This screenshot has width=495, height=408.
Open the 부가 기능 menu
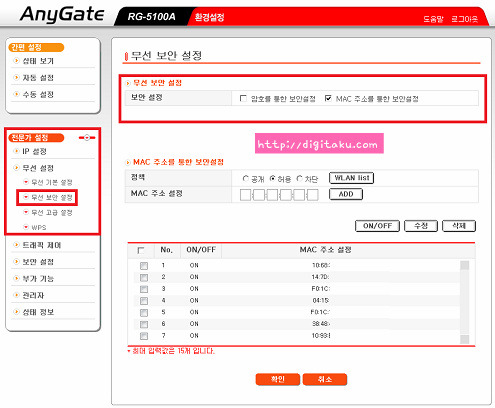[38, 279]
